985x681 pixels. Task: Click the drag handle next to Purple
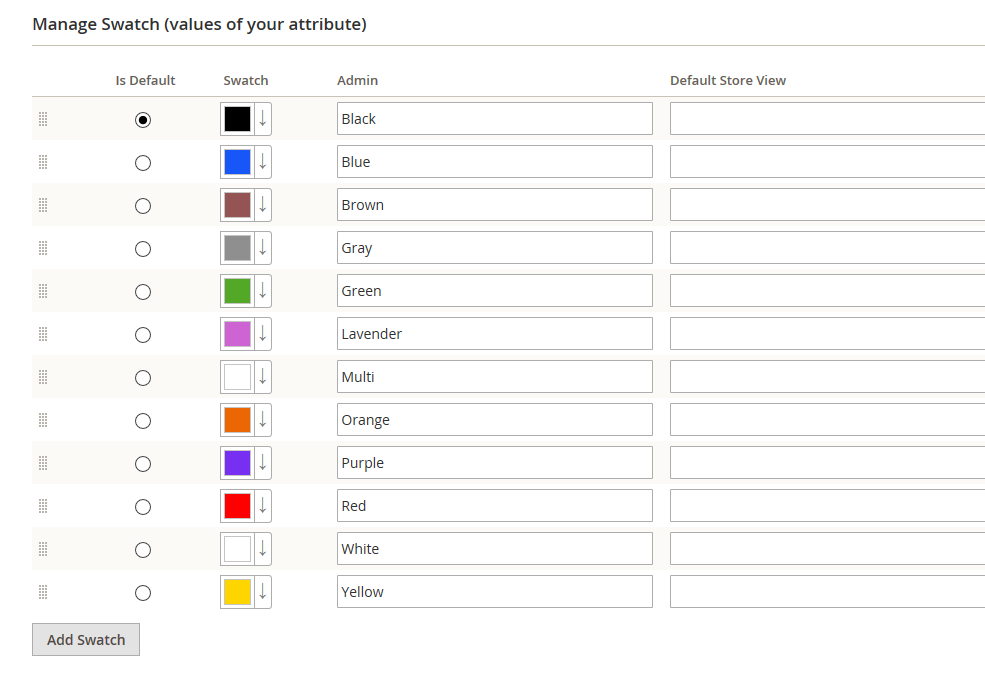pos(43,462)
